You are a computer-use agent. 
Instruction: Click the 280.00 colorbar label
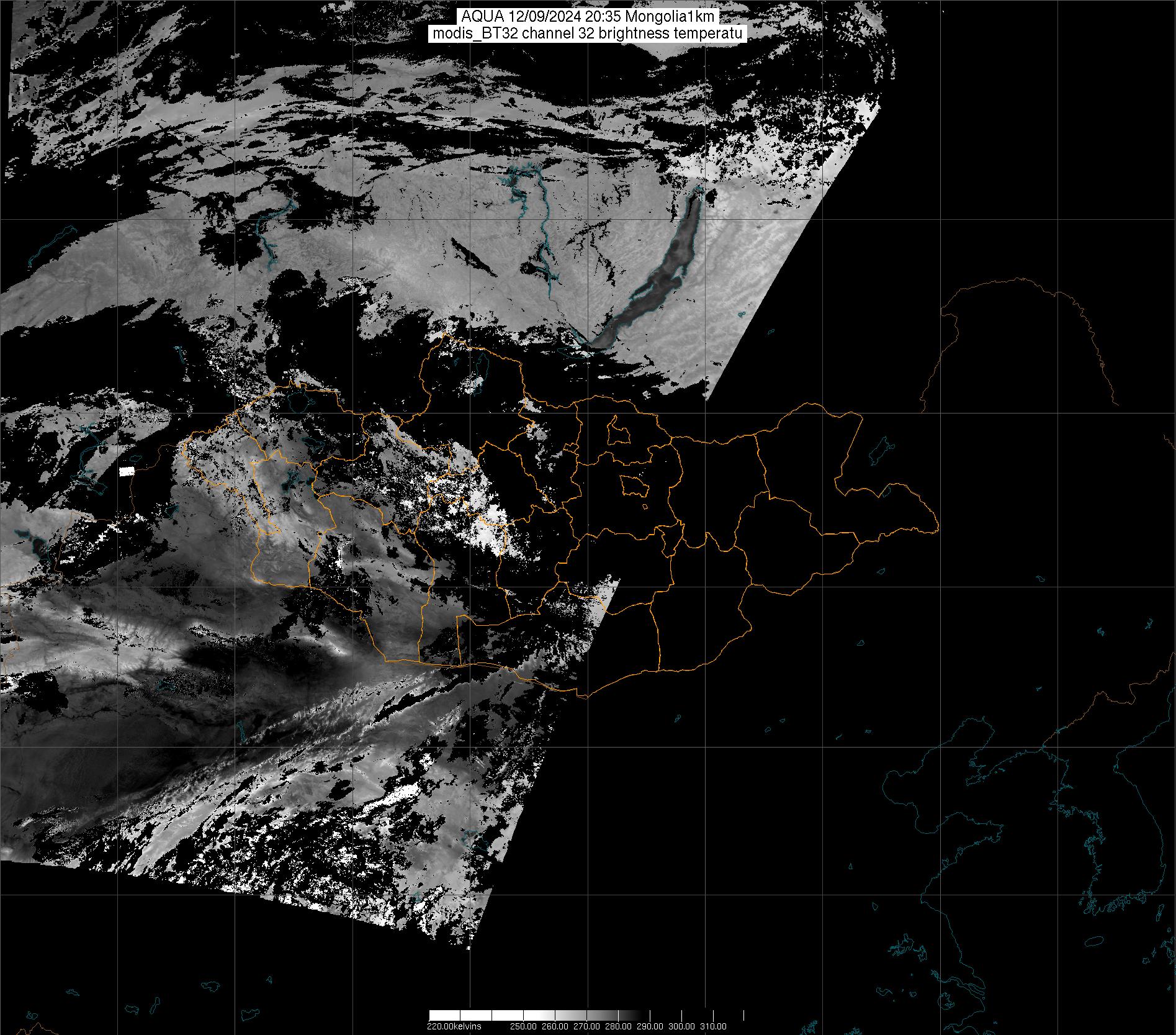pyautogui.click(x=618, y=1026)
